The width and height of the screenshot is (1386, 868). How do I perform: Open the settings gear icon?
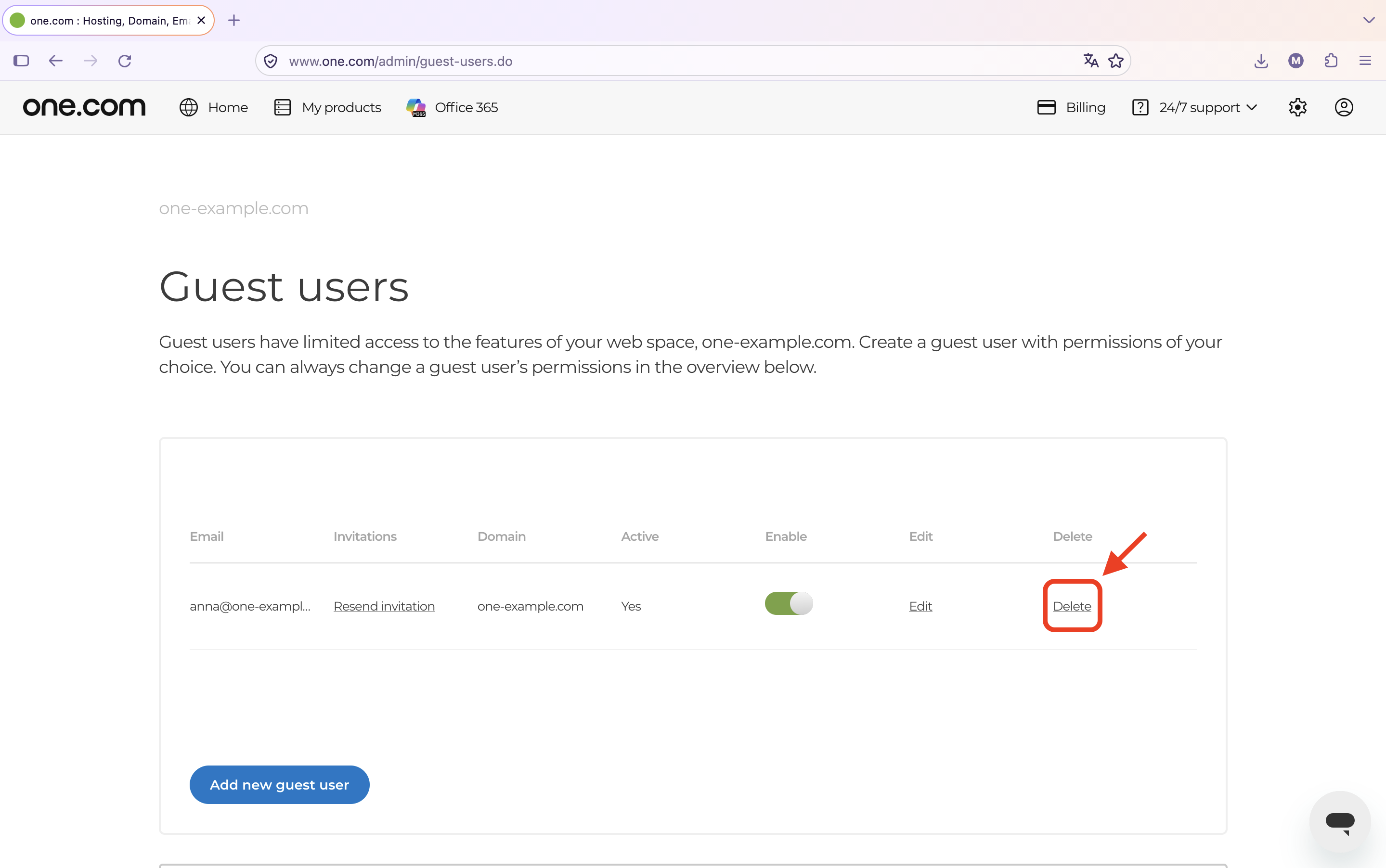[x=1297, y=107]
